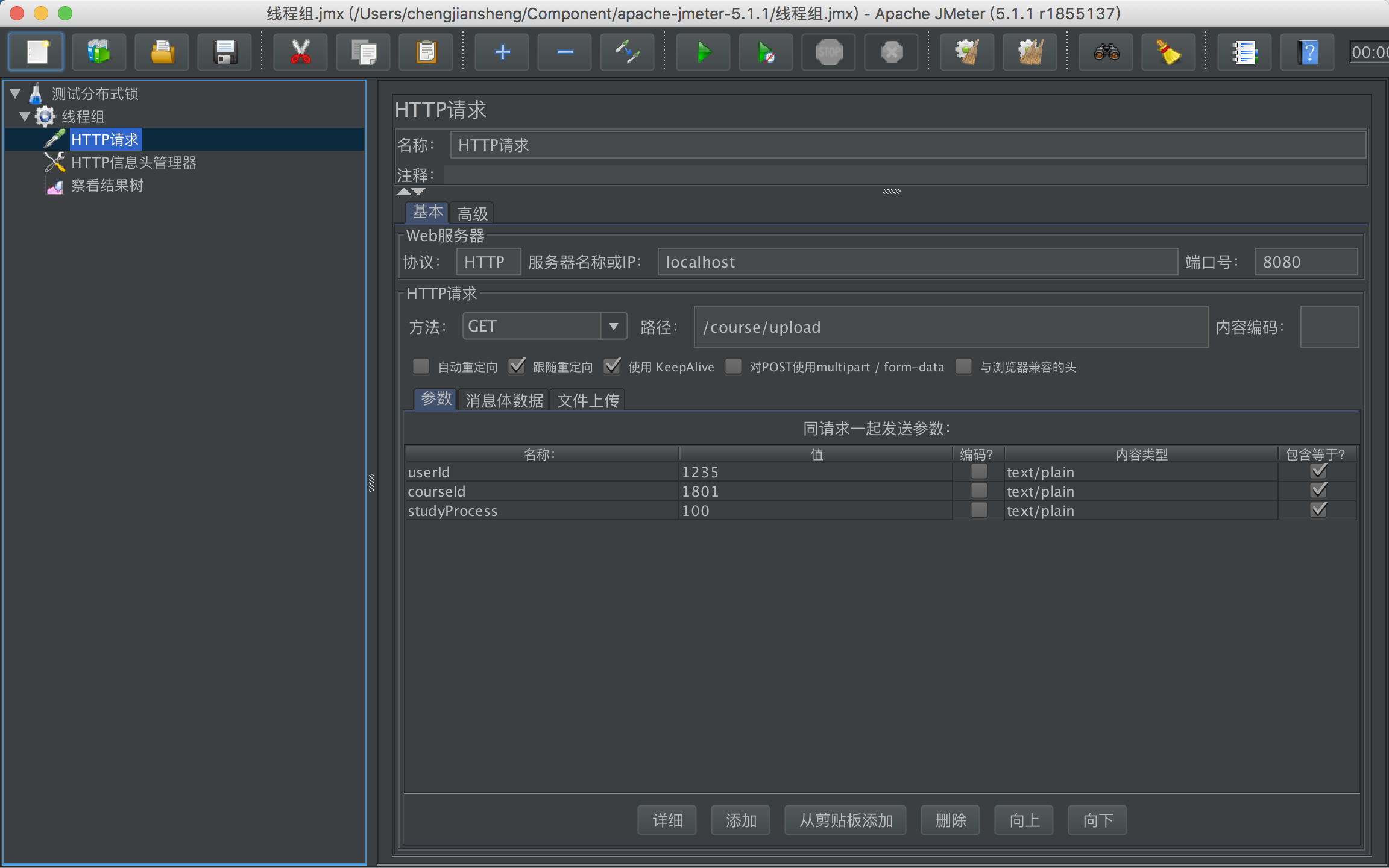Viewport: 1389px width, 868px height.
Task: Uncheck the 使用 KeepAlive checkbox
Action: click(x=613, y=366)
